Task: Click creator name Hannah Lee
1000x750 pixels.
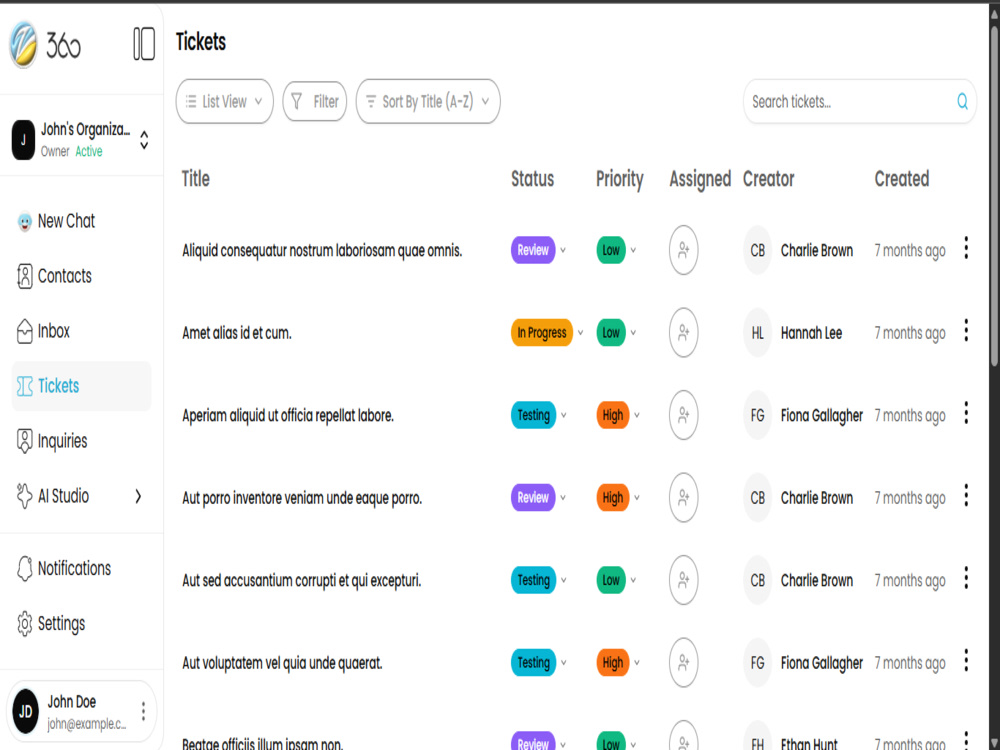Action: pyautogui.click(x=811, y=333)
